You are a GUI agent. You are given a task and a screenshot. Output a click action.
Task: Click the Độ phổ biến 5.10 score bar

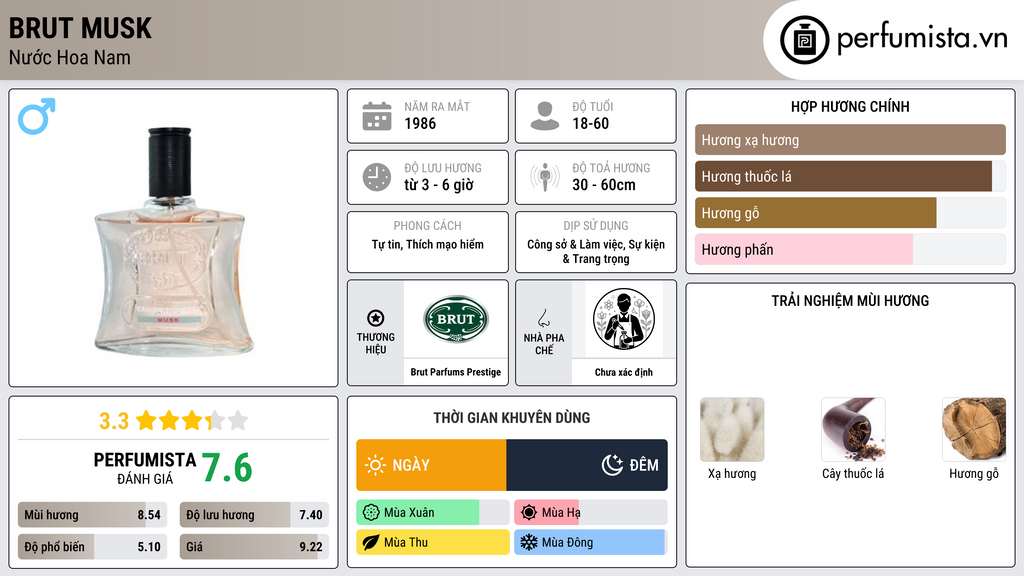92,547
